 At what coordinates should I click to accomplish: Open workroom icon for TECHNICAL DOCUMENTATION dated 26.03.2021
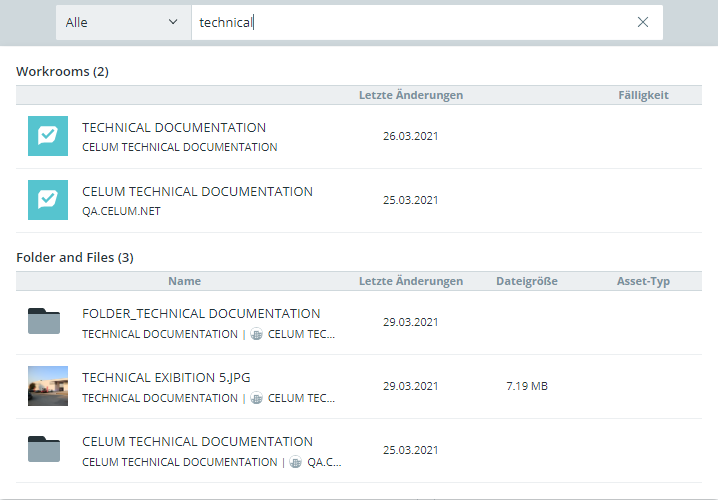48,136
